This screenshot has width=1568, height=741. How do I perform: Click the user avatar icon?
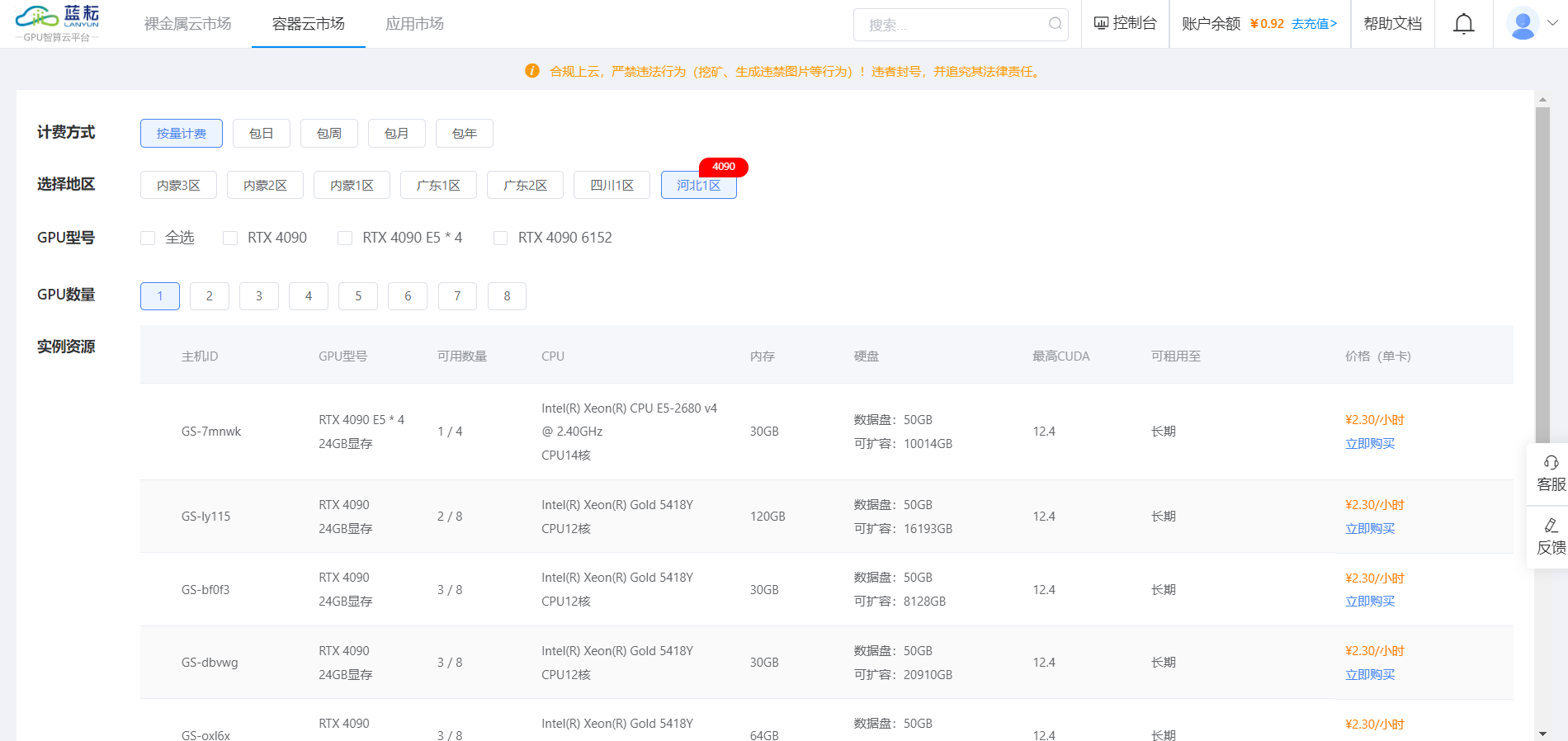(1523, 24)
